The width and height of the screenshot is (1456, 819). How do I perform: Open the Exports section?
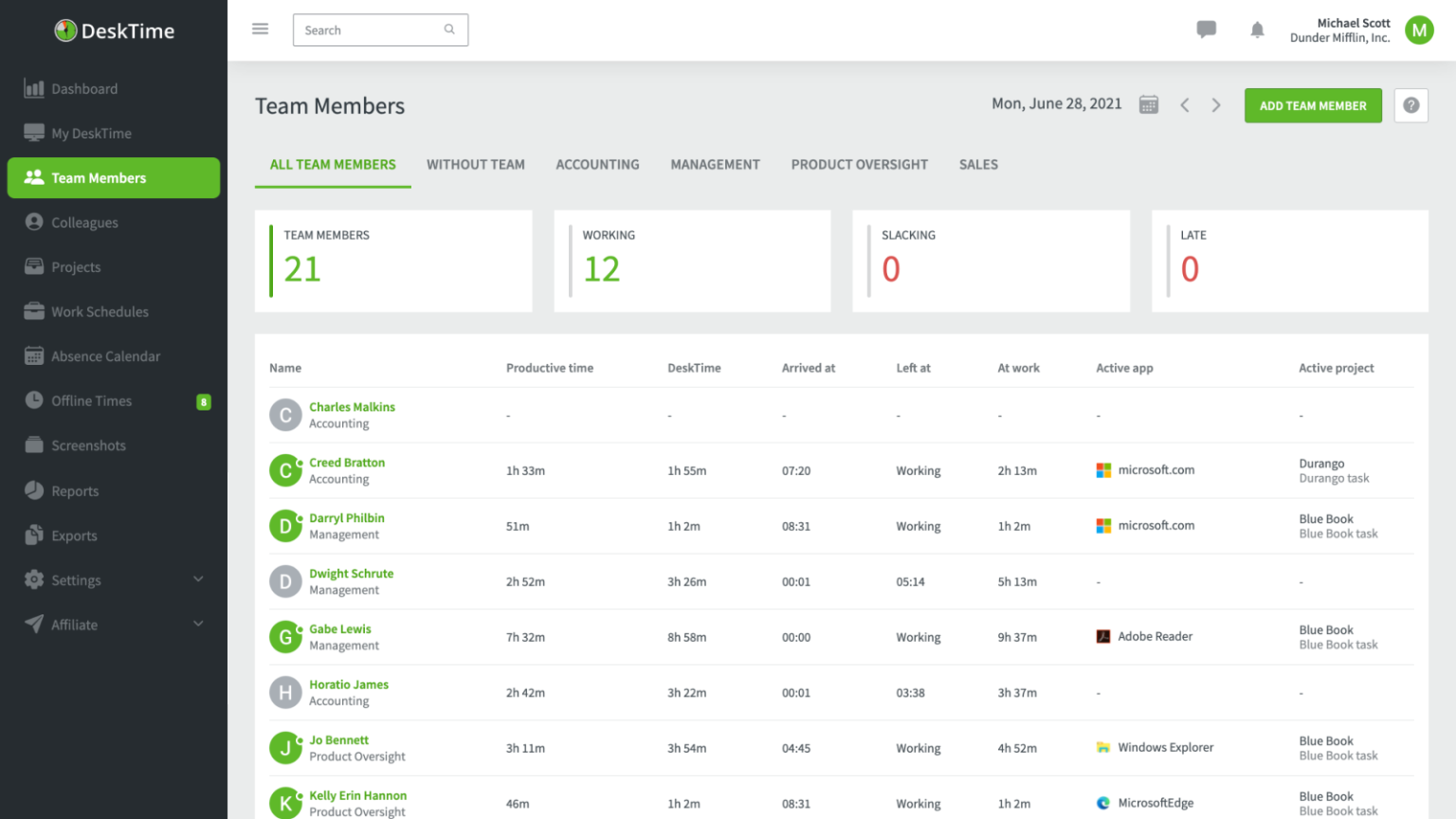coord(73,535)
